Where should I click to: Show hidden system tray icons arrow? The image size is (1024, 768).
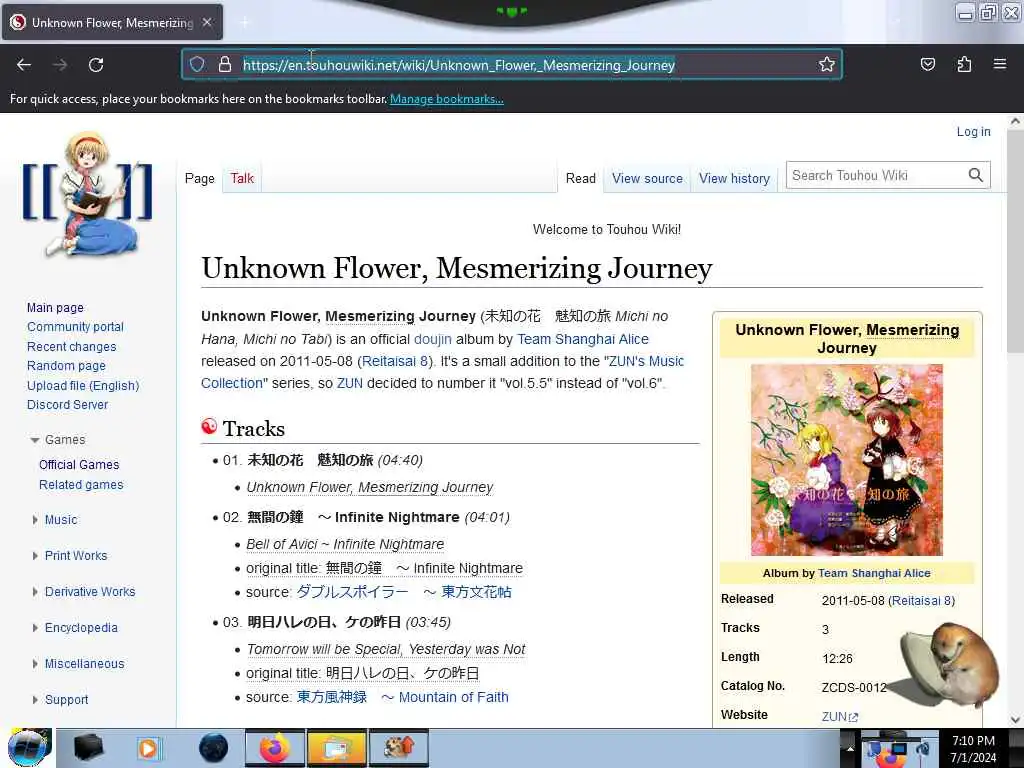(850, 748)
